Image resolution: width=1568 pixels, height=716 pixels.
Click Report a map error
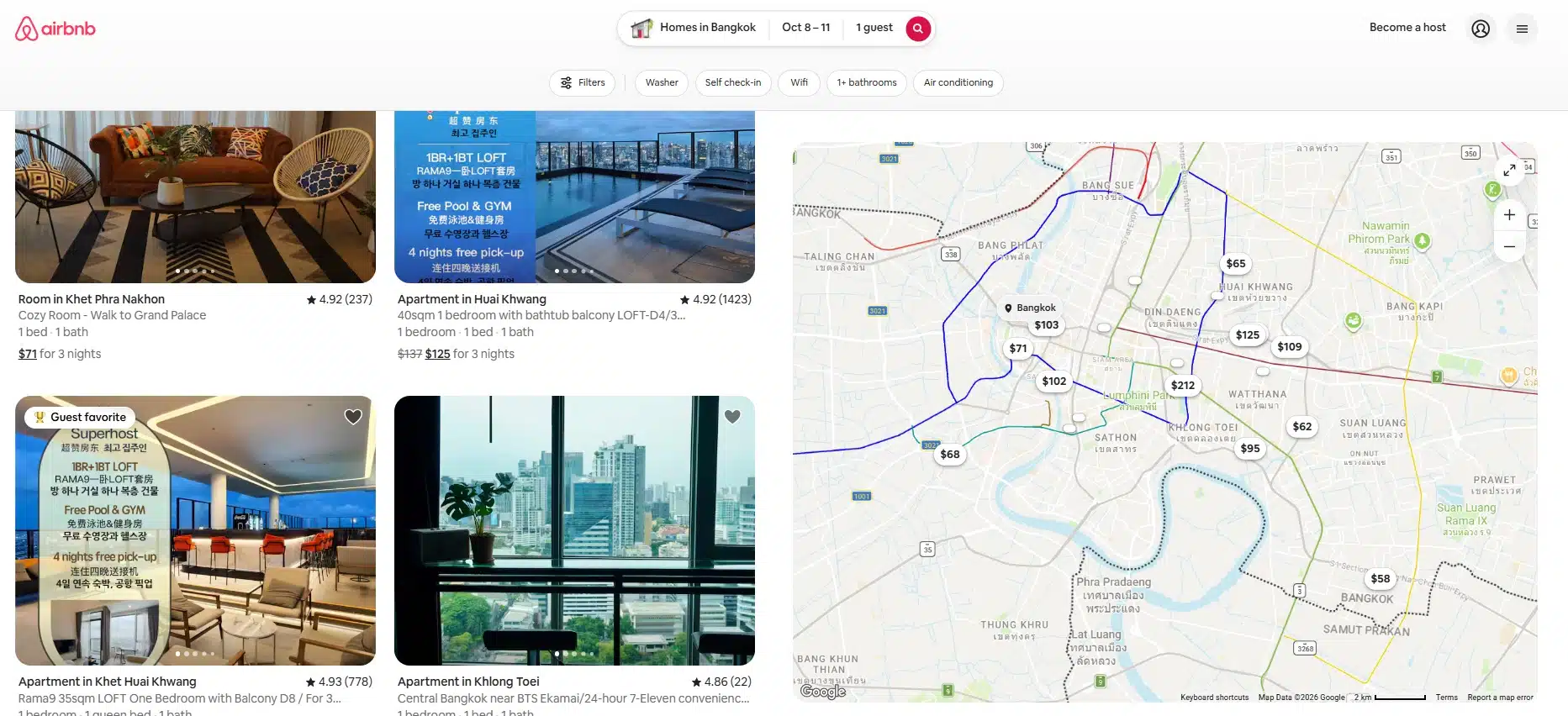pyautogui.click(x=1500, y=698)
